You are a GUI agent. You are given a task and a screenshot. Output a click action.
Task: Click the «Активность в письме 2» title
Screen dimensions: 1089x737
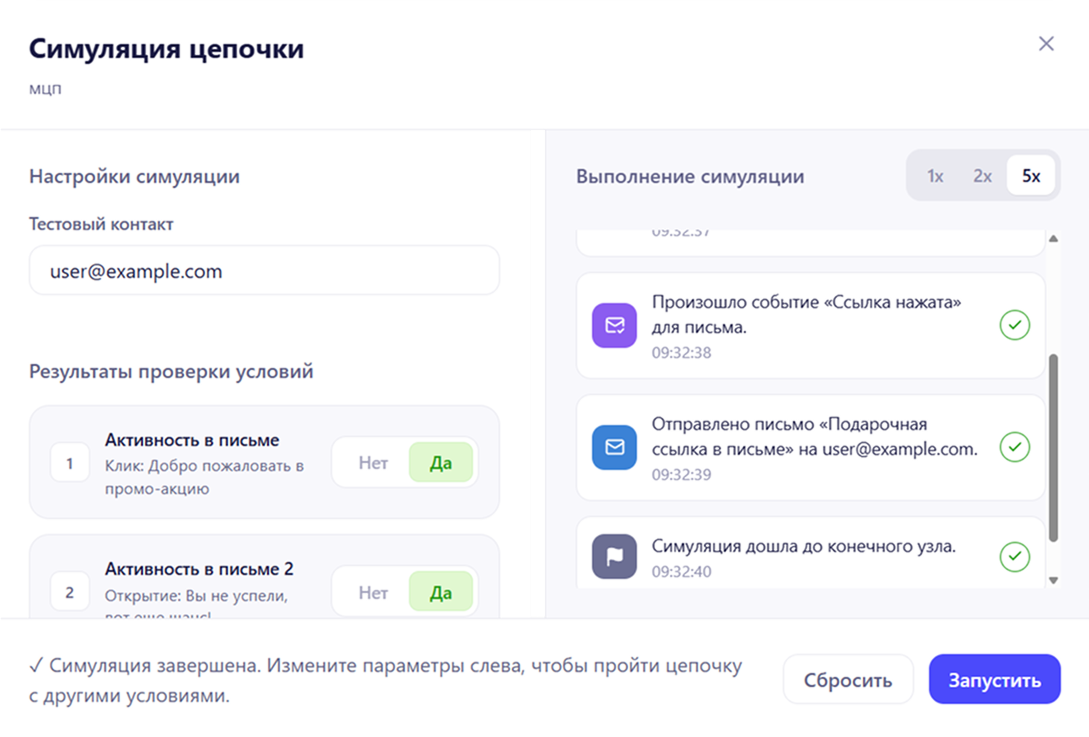click(x=199, y=569)
